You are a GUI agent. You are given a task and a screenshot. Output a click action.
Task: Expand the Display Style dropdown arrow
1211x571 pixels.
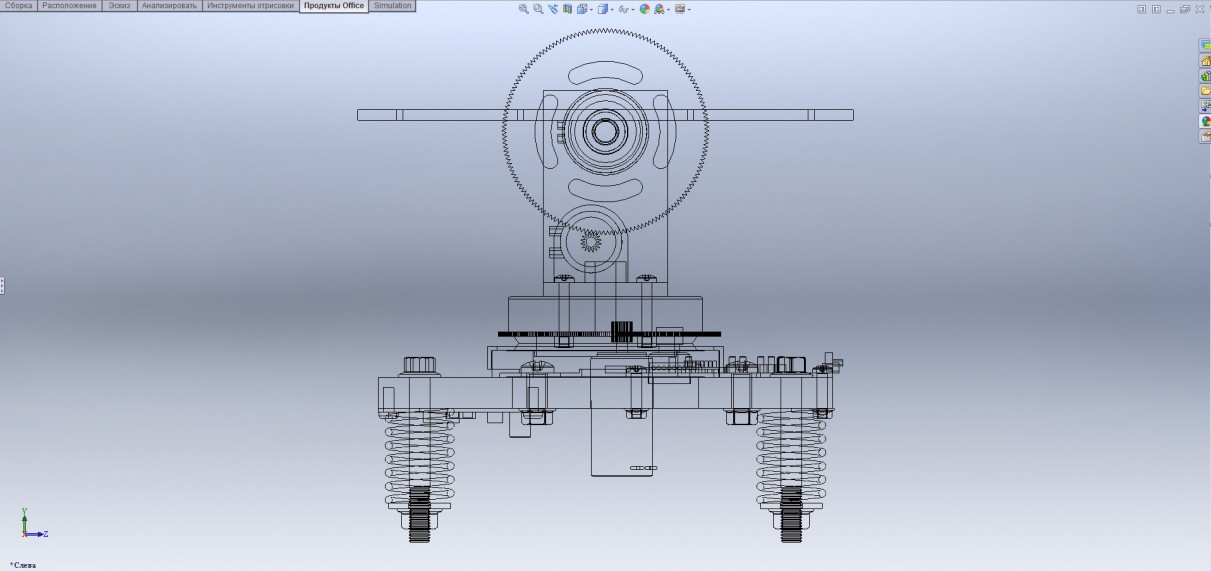coord(612,10)
